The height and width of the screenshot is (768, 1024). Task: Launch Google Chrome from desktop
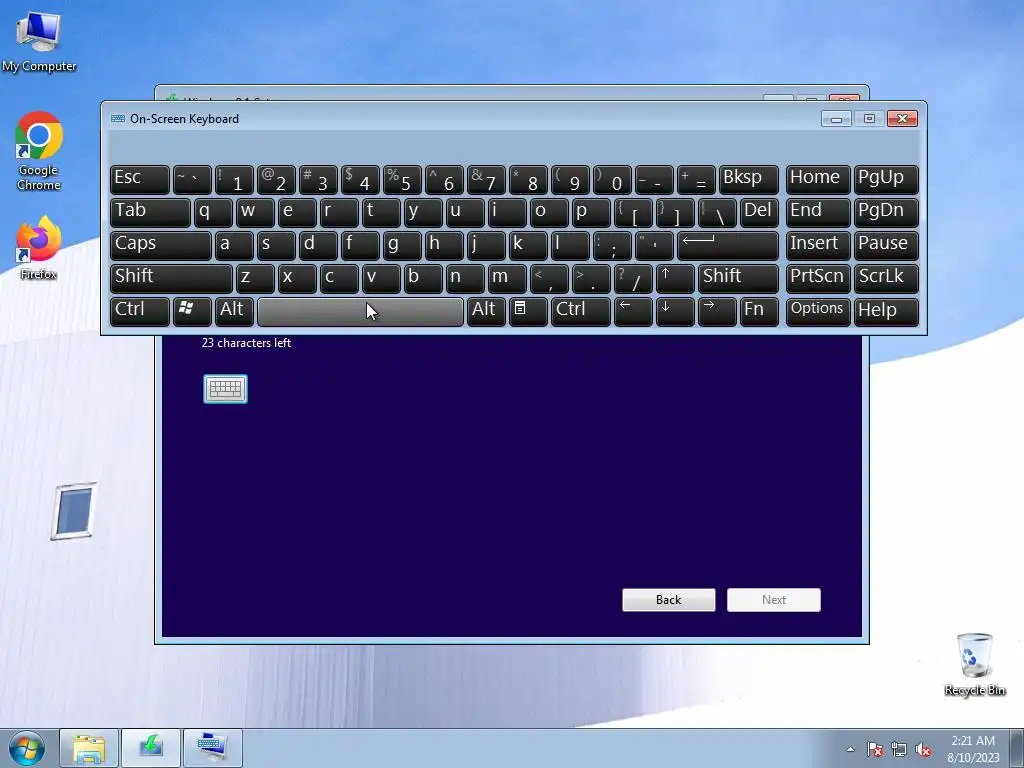(39, 151)
